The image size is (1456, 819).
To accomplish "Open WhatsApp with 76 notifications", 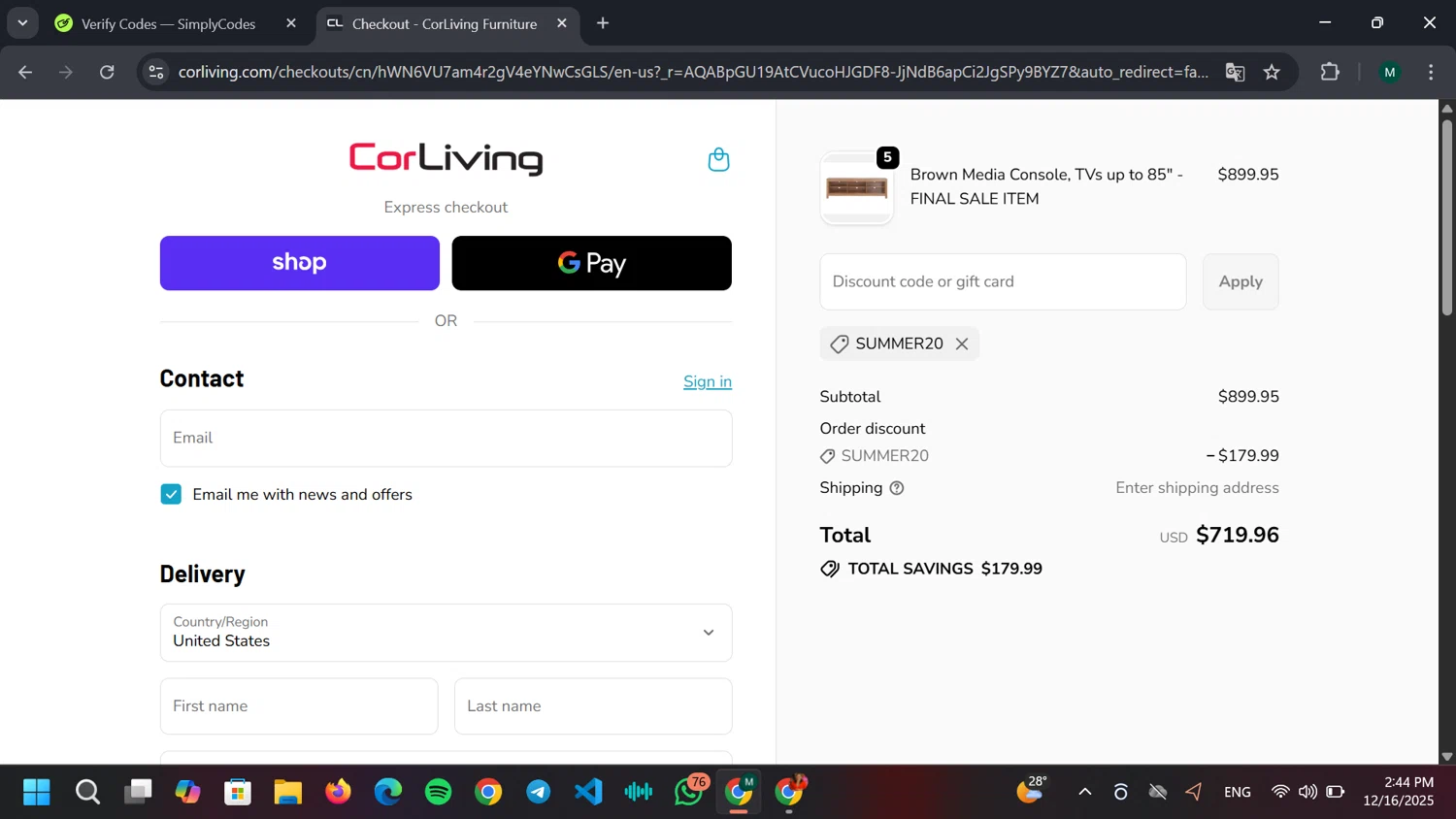I will pyautogui.click(x=689, y=792).
